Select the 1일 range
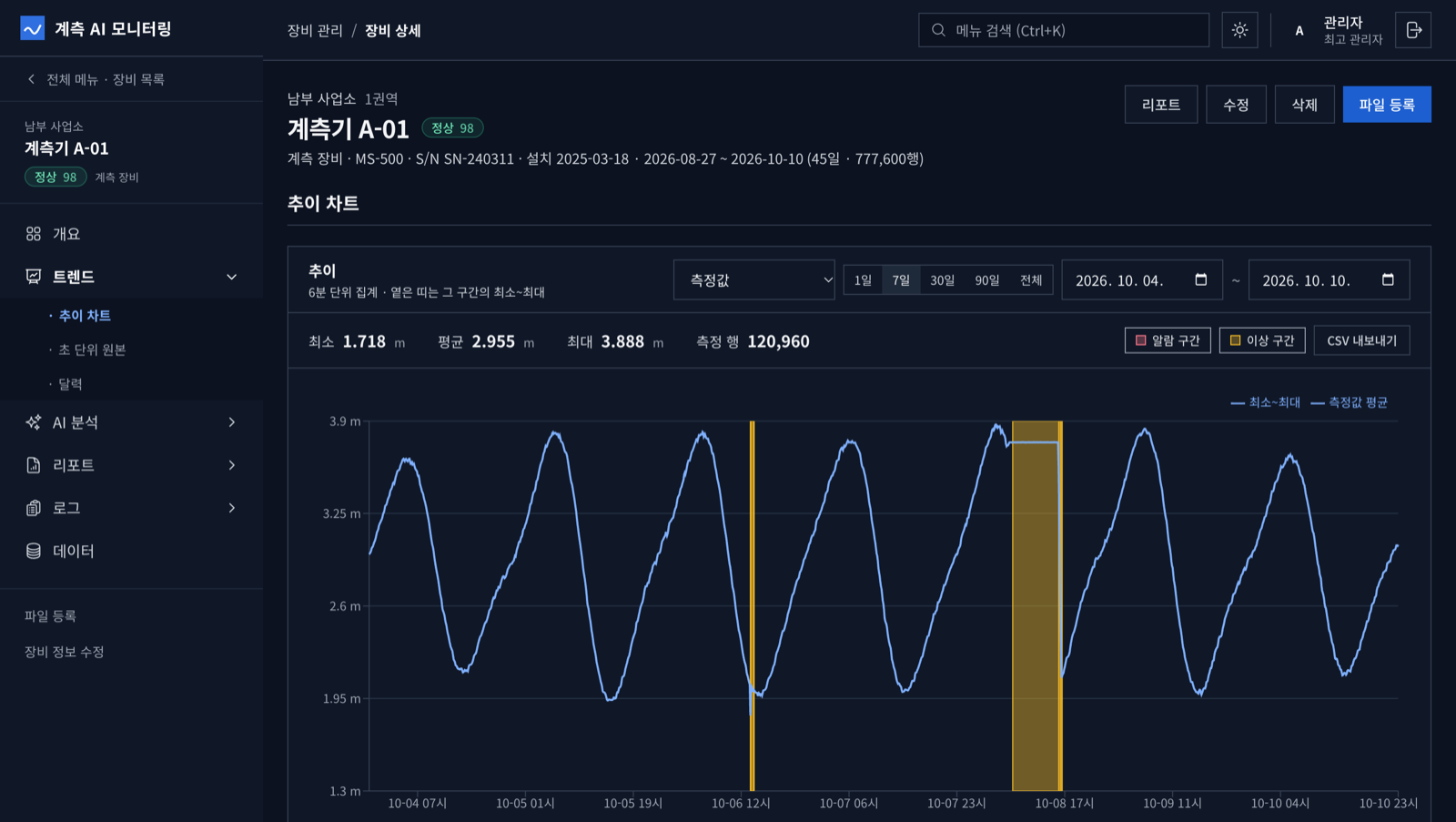 (863, 280)
